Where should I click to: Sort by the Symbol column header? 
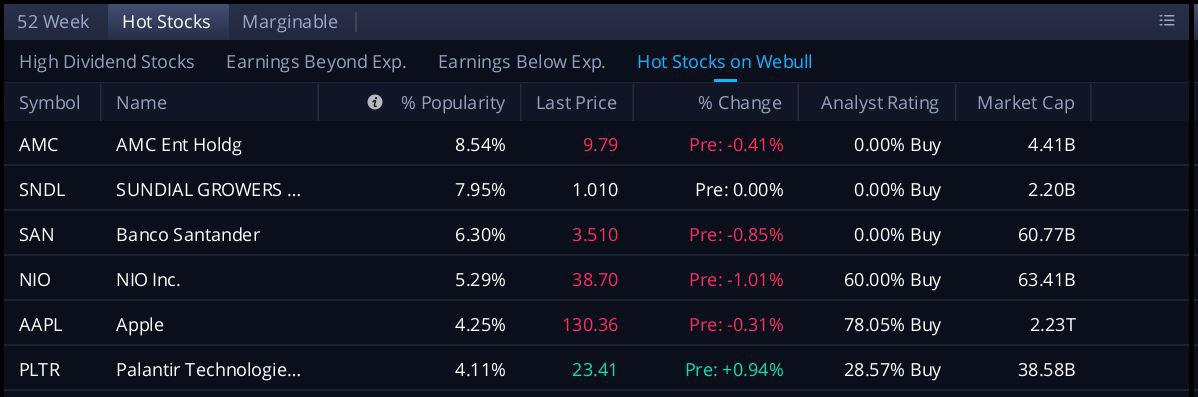tap(50, 102)
